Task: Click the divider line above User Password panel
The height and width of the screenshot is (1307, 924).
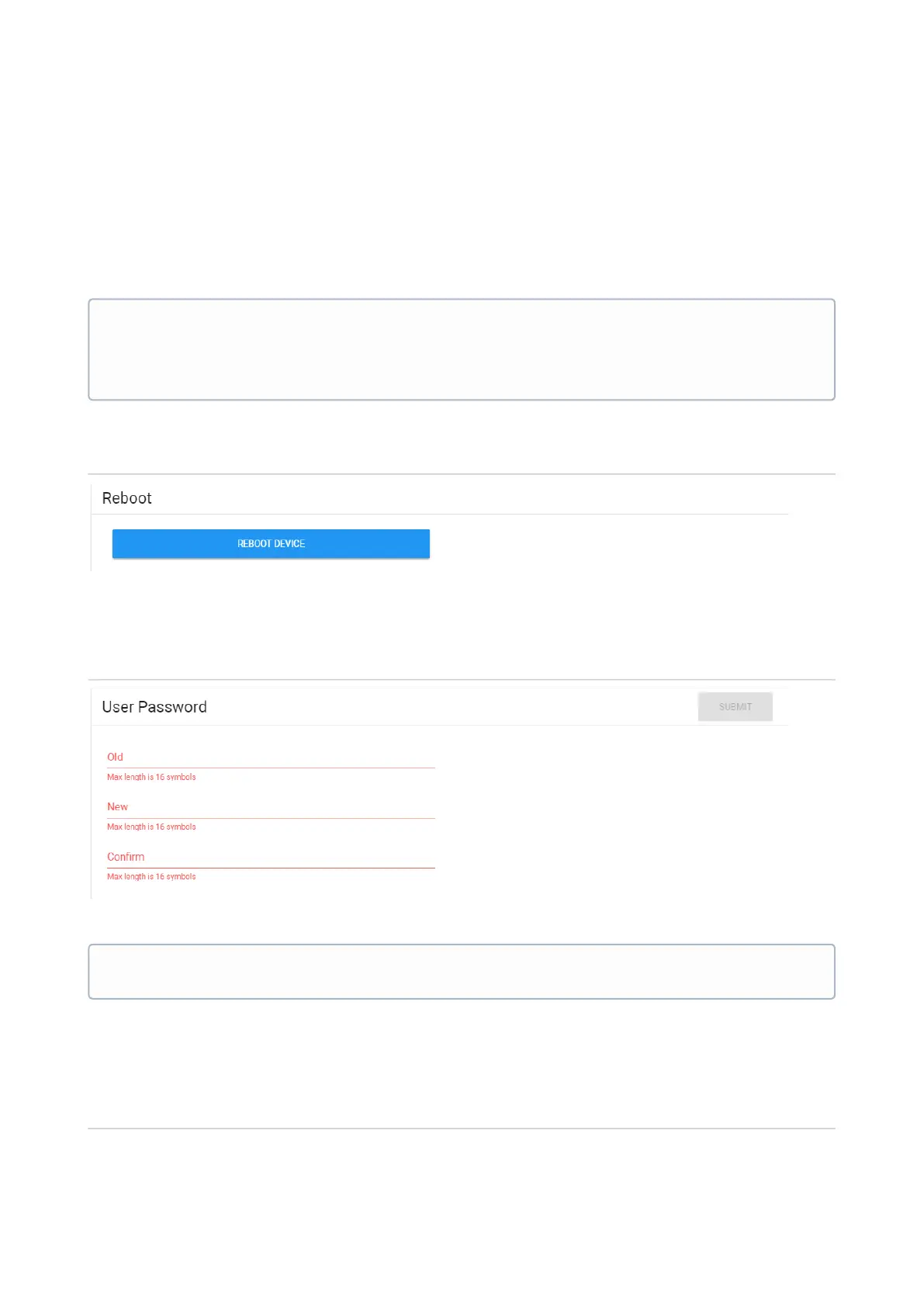Action: point(462,679)
